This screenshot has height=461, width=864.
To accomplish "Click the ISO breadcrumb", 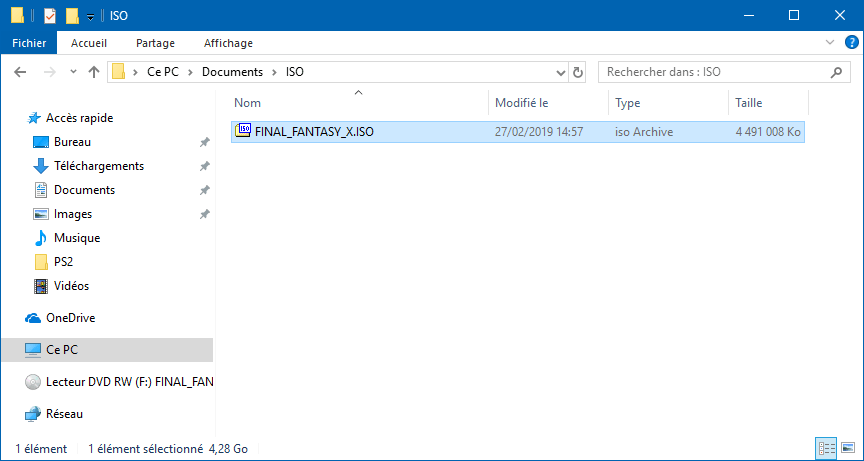I will 294,72.
